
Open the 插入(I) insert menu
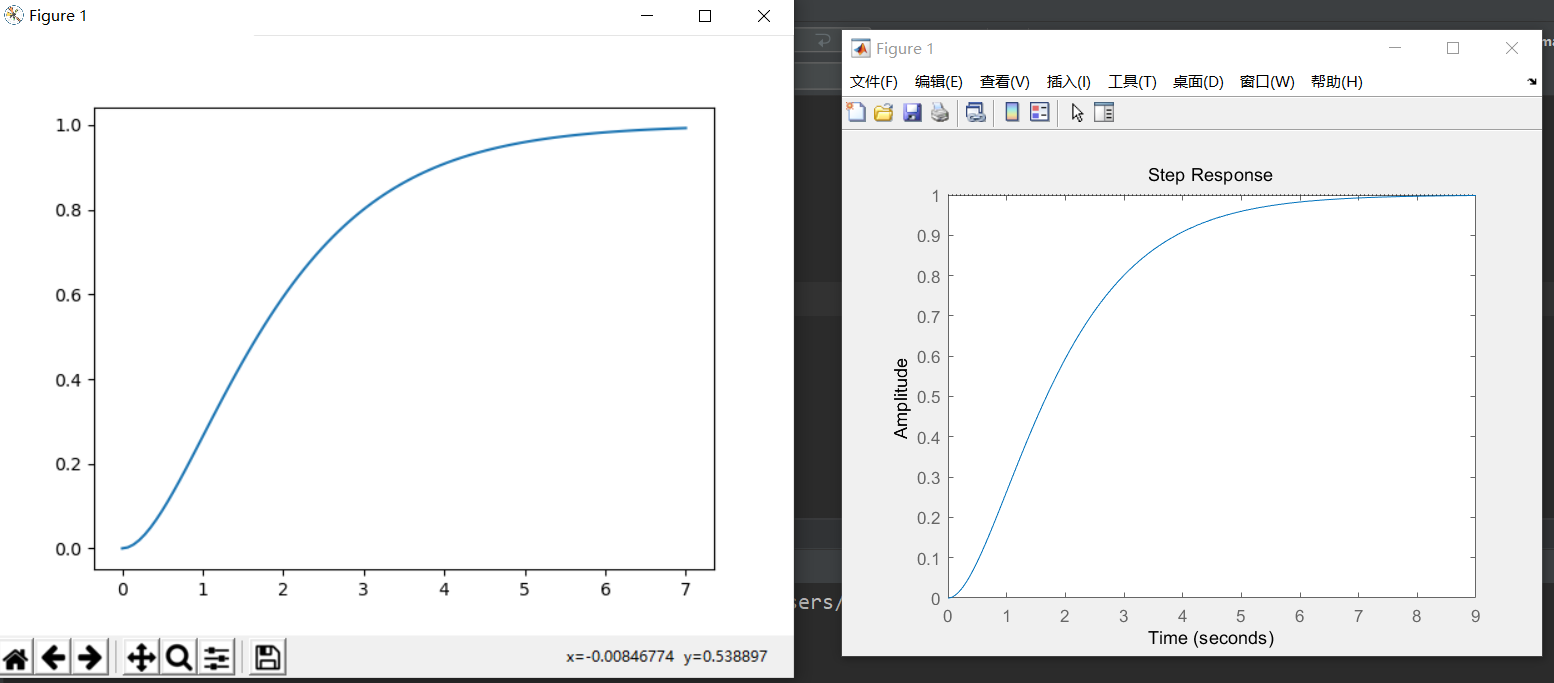pos(1068,82)
